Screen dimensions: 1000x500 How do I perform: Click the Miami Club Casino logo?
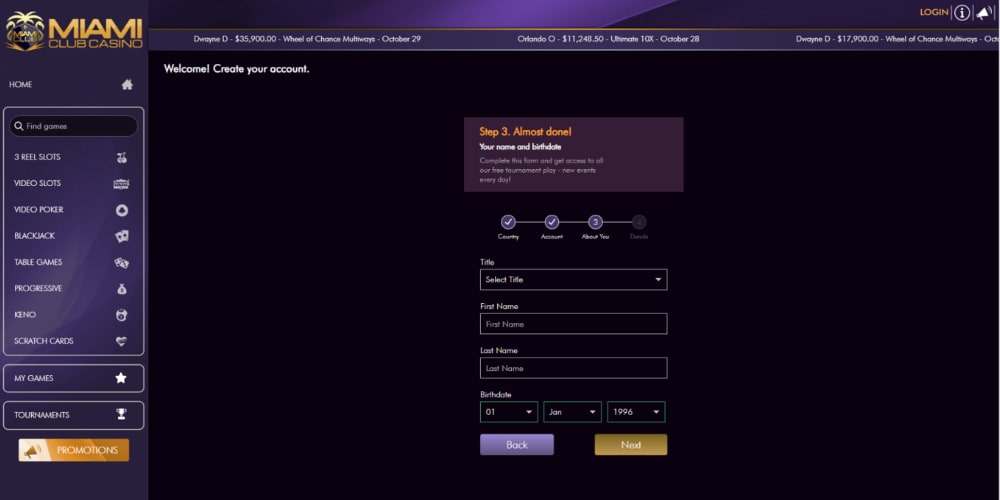coord(74,32)
